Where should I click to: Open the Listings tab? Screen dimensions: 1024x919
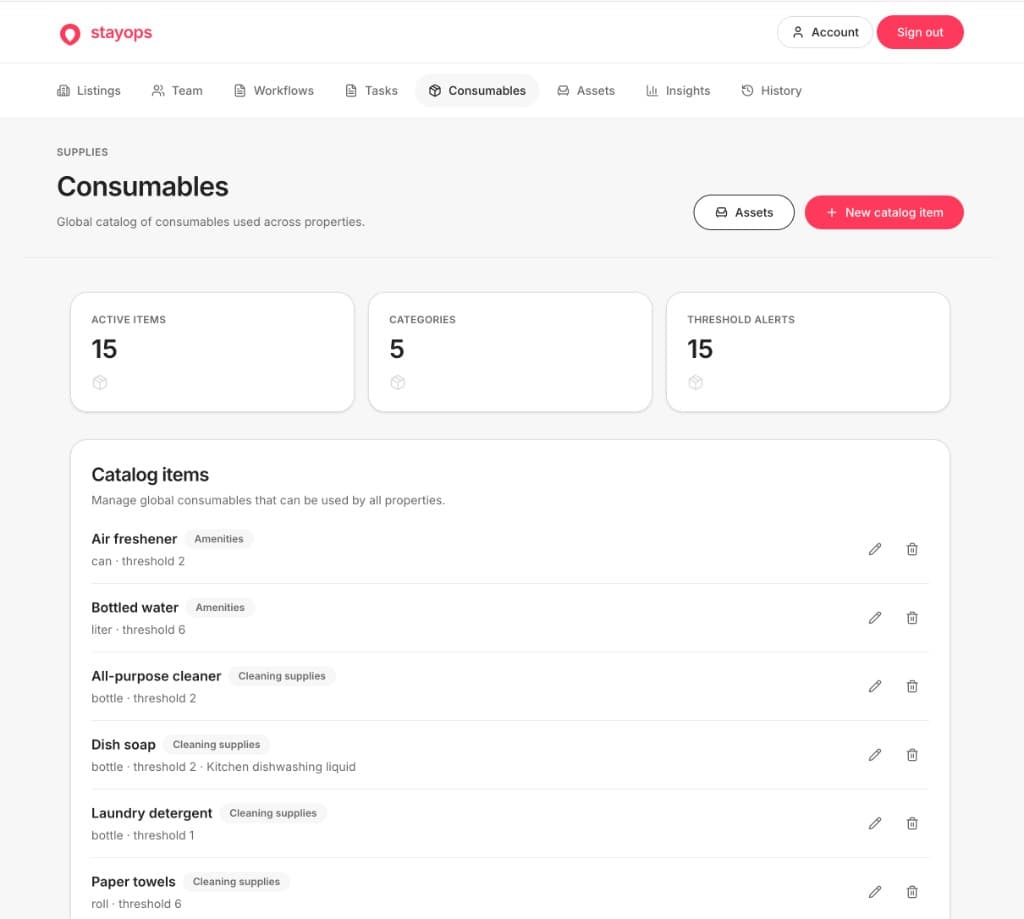(x=89, y=91)
